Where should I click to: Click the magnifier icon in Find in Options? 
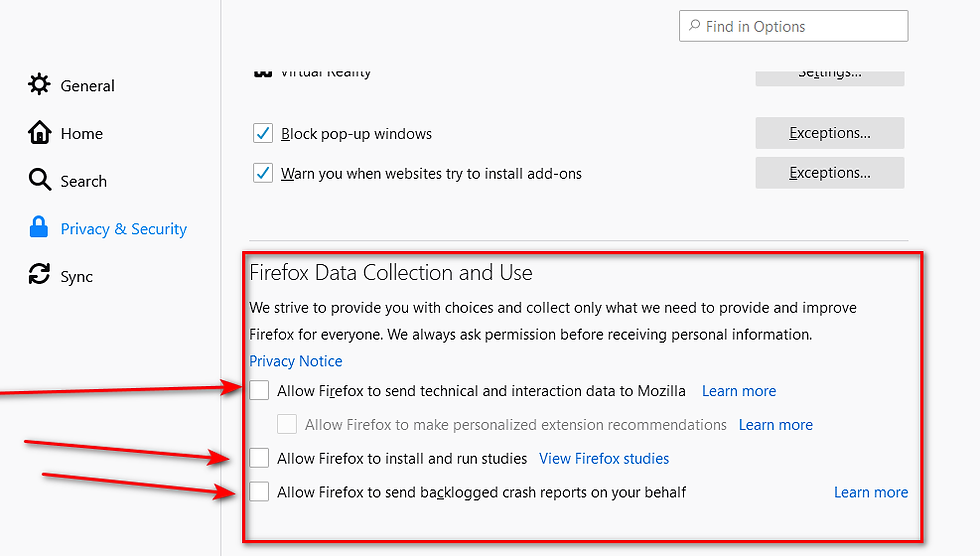coord(694,26)
